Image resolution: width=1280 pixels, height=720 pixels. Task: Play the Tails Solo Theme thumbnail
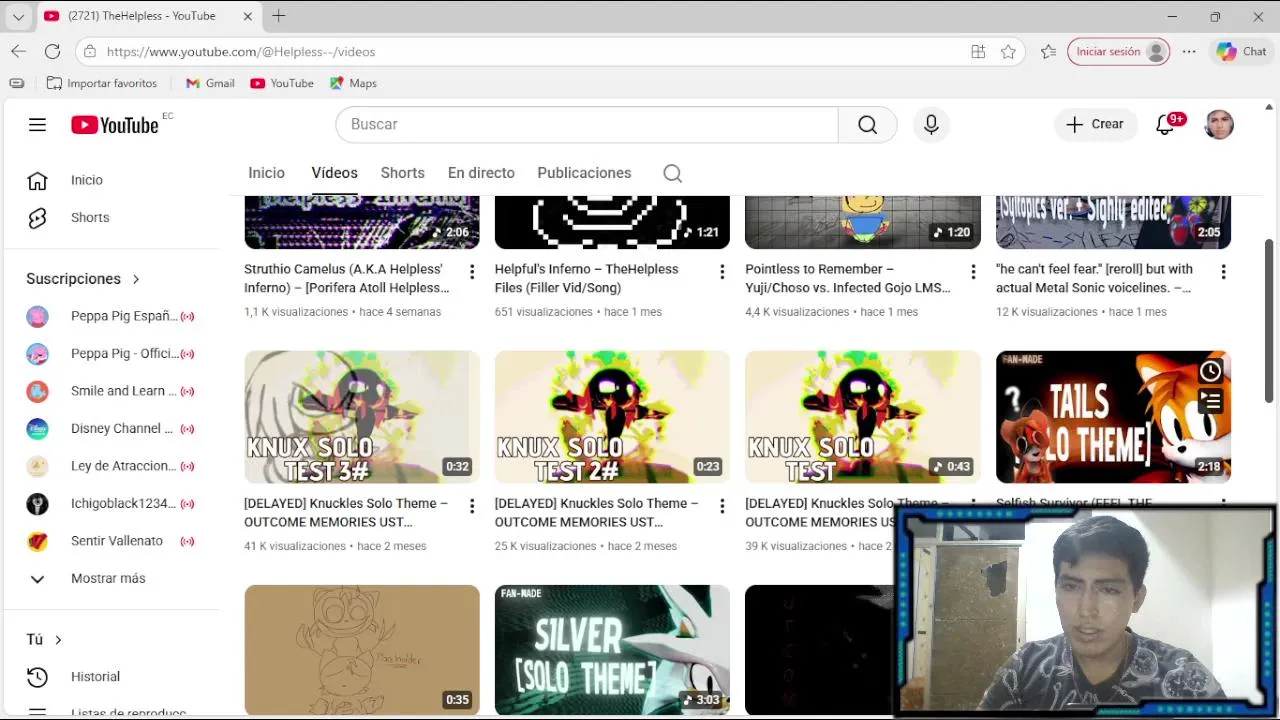pos(1113,417)
